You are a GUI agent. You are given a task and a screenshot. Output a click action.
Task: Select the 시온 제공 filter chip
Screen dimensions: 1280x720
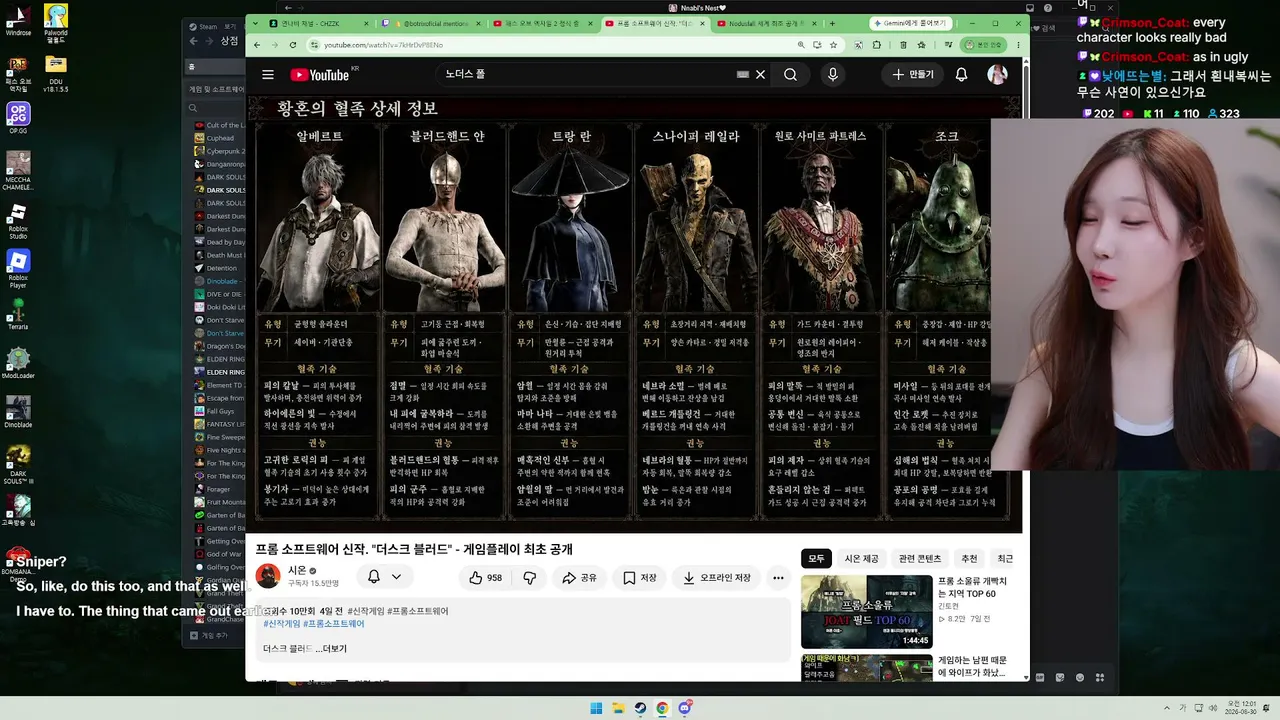pos(862,559)
